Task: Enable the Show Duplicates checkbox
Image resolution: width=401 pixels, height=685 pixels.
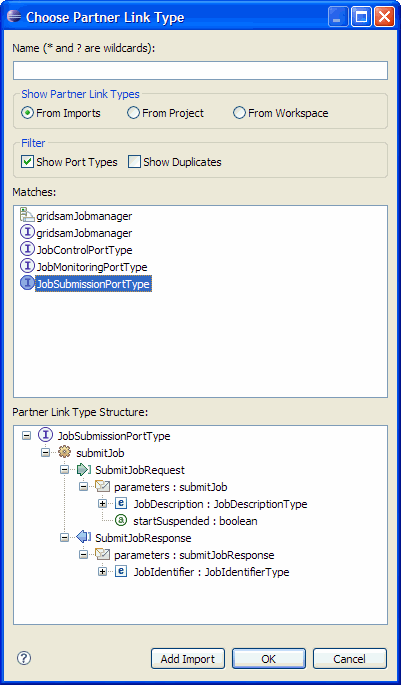Action: click(134, 162)
